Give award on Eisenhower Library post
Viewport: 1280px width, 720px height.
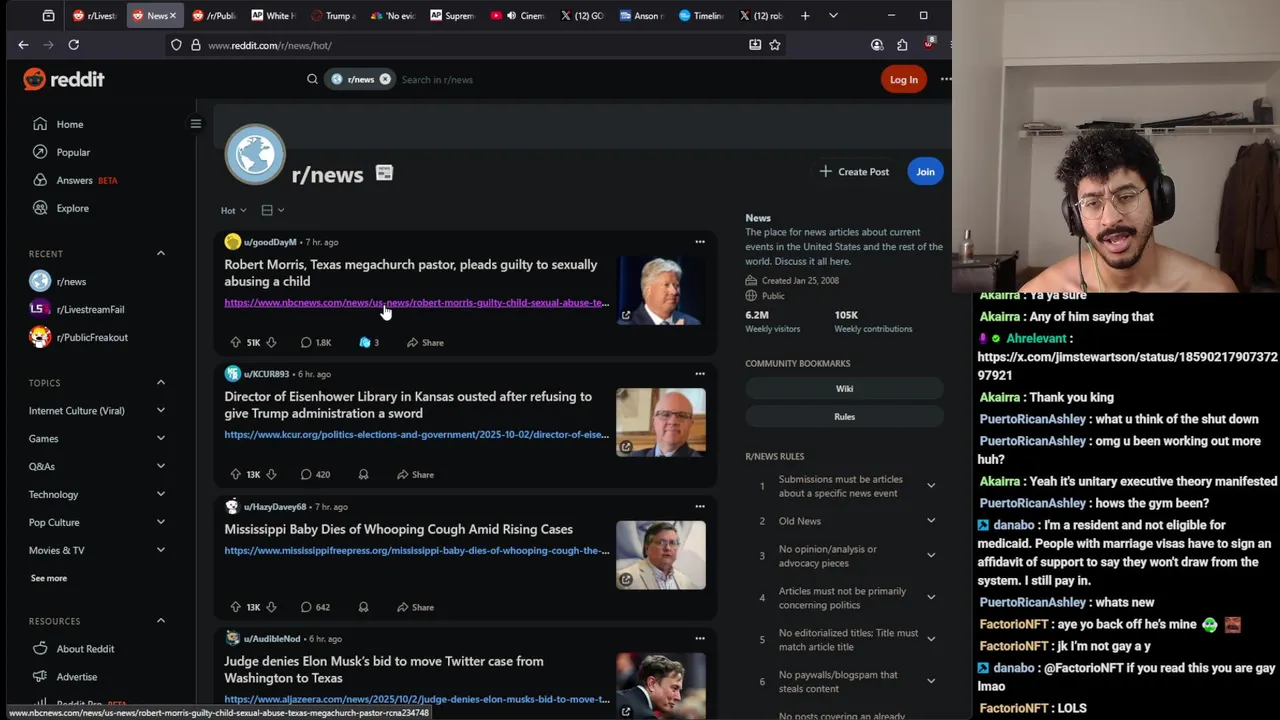[363, 474]
